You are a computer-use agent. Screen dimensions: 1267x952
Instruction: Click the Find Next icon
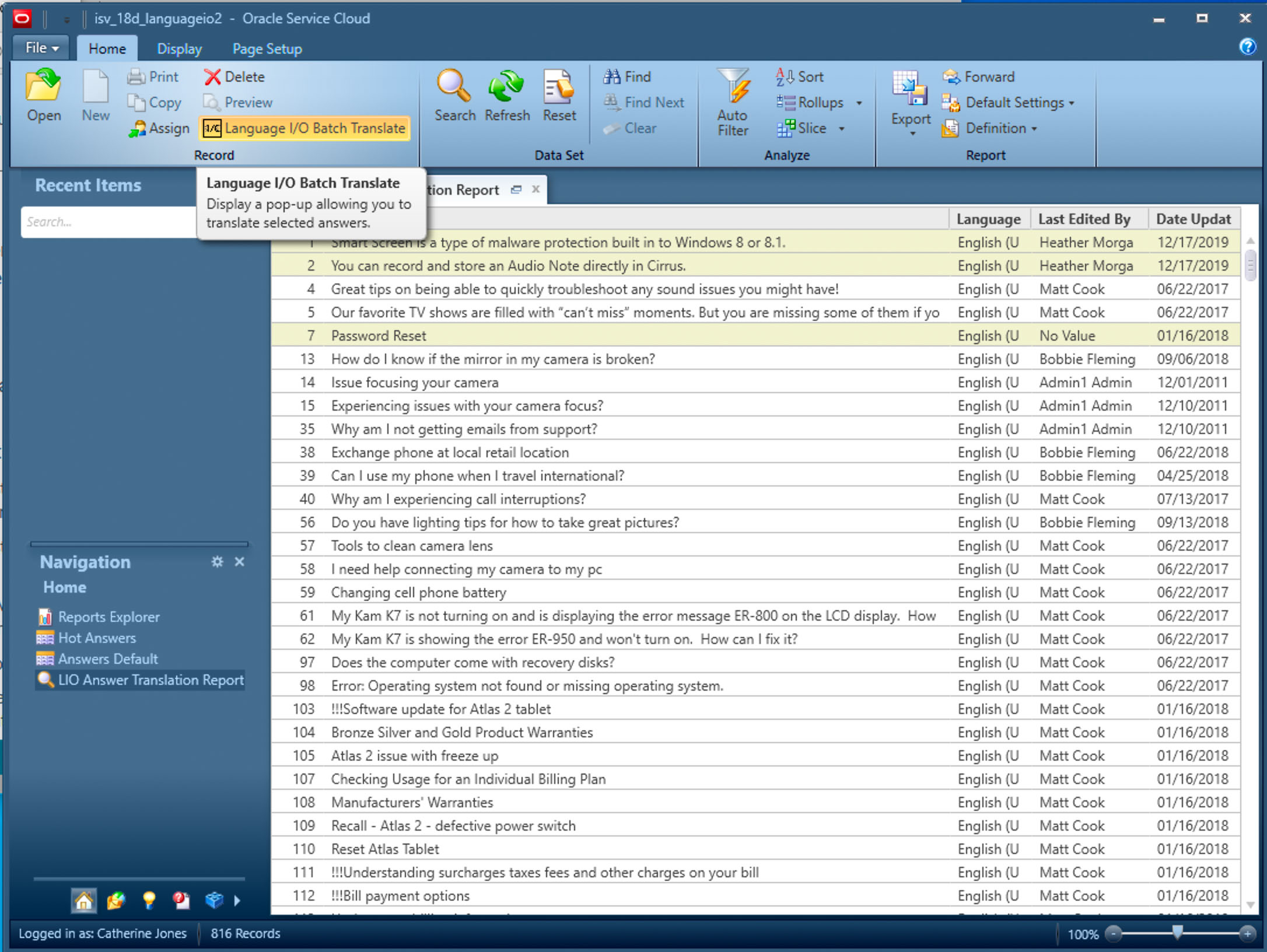[612, 103]
